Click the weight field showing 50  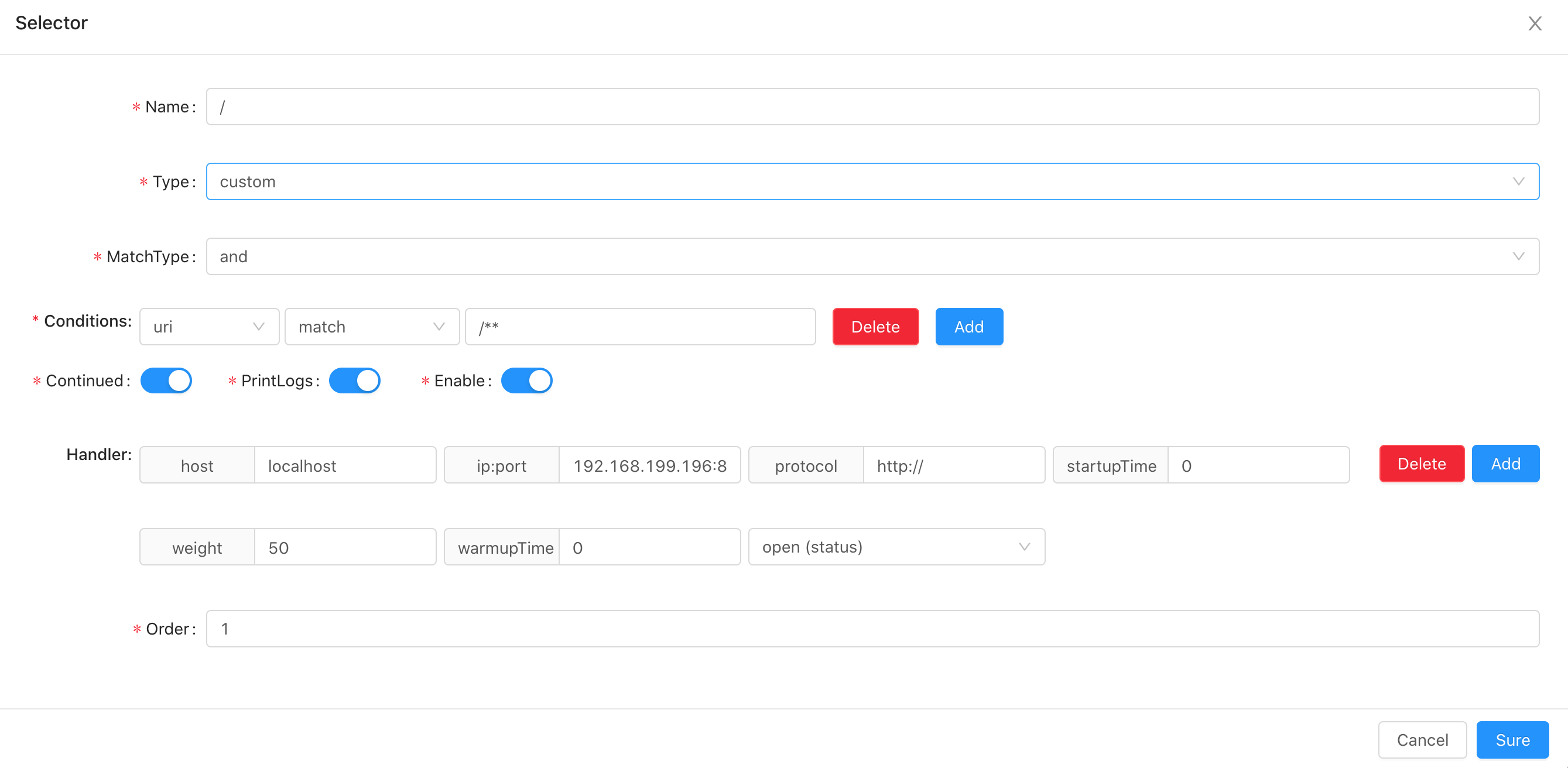coord(344,547)
